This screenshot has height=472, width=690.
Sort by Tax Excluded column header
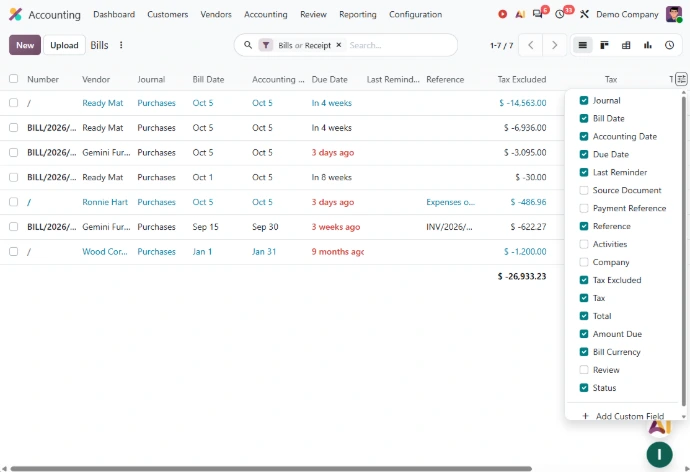click(x=522, y=80)
